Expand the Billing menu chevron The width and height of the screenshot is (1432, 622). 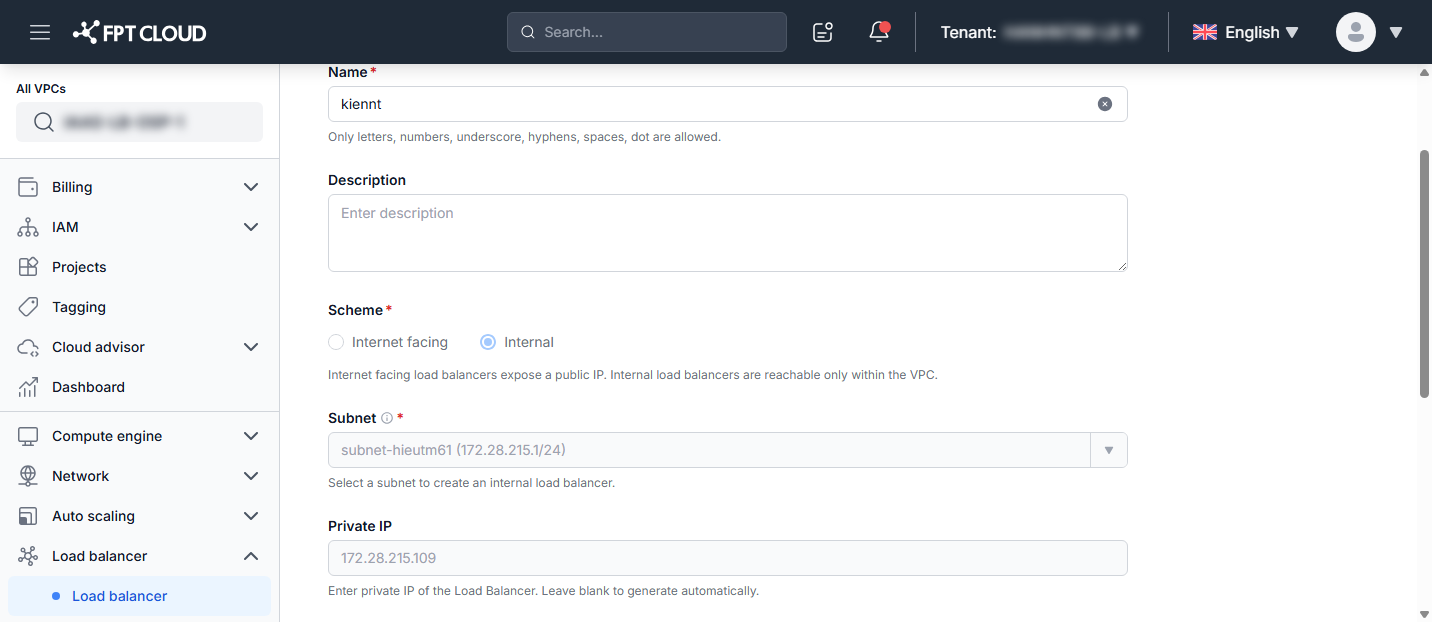251,187
